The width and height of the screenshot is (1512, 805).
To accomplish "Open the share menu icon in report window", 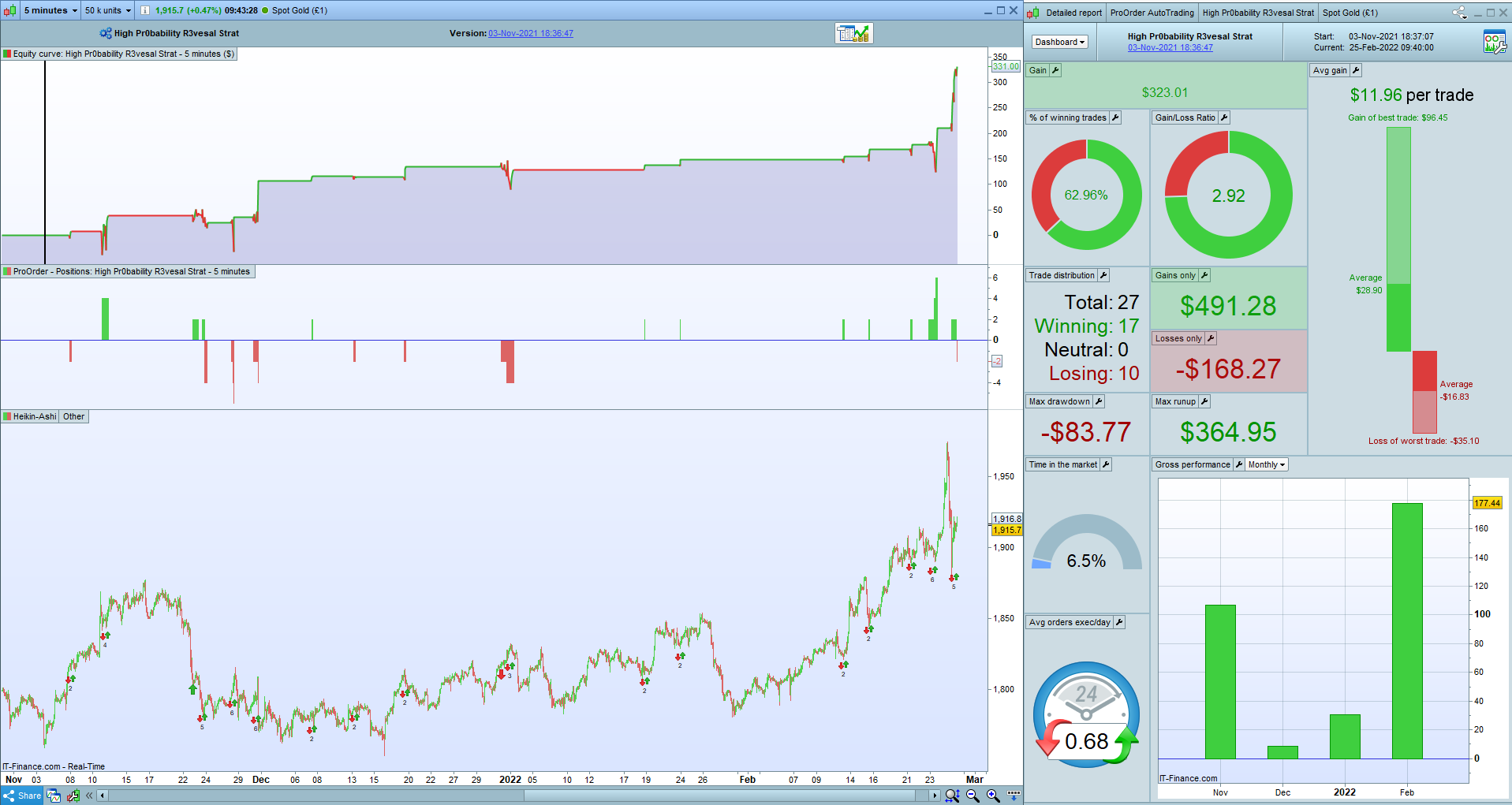I will click(x=1459, y=13).
